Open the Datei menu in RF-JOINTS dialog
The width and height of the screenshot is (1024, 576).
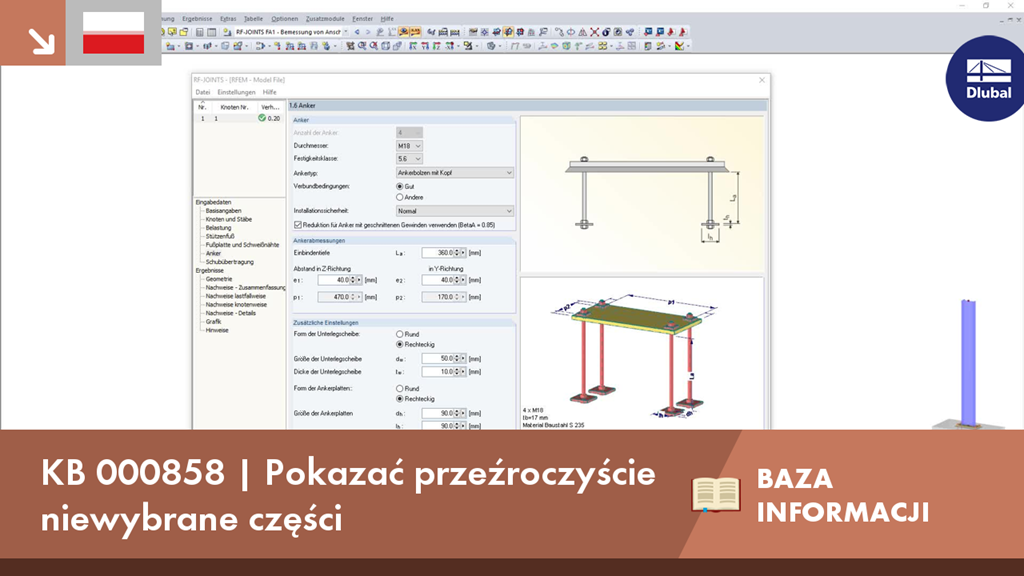tap(203, 92)
